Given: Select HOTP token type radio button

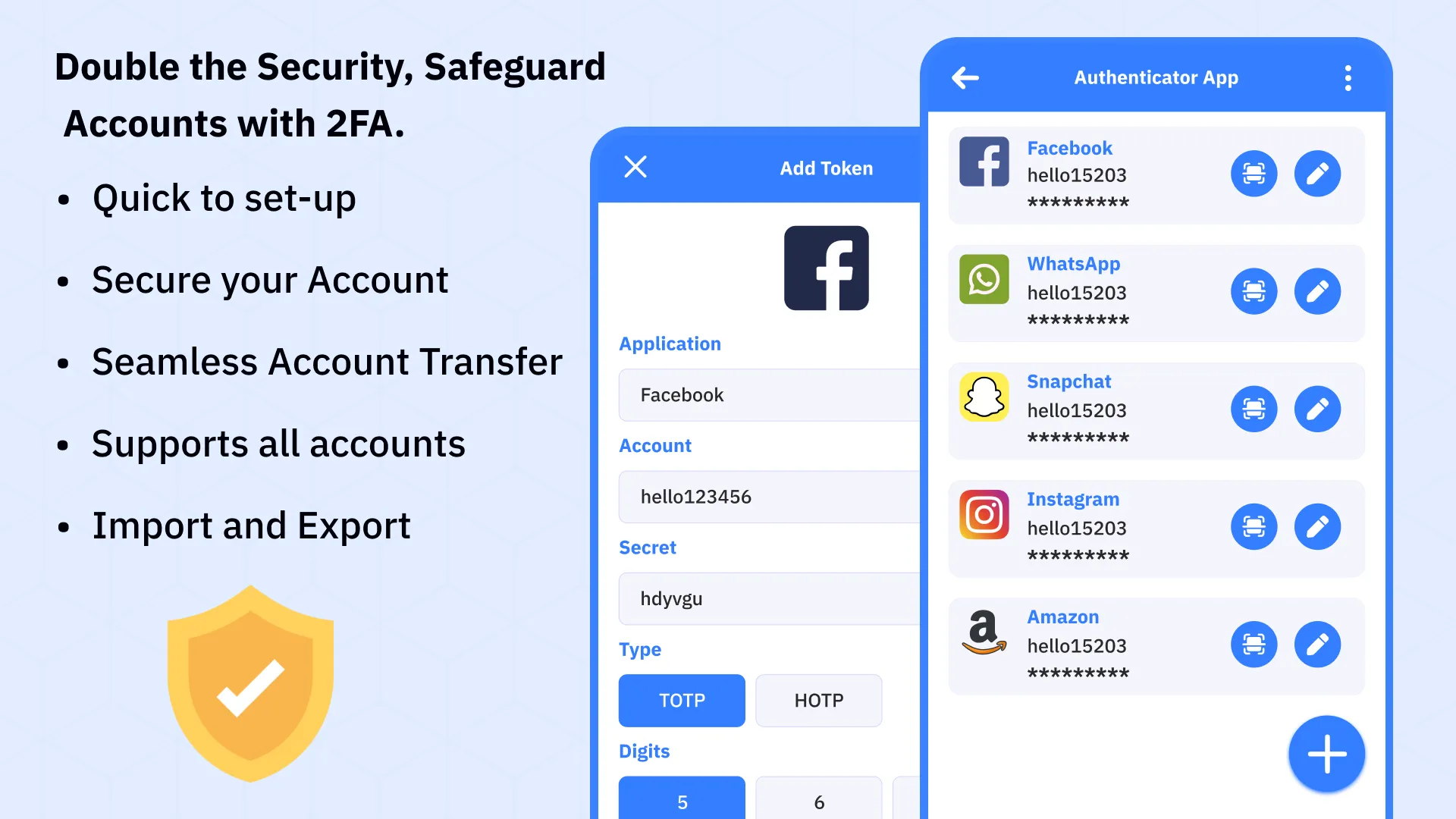Looking at the screenshot, I should click(x=819, y=700).
